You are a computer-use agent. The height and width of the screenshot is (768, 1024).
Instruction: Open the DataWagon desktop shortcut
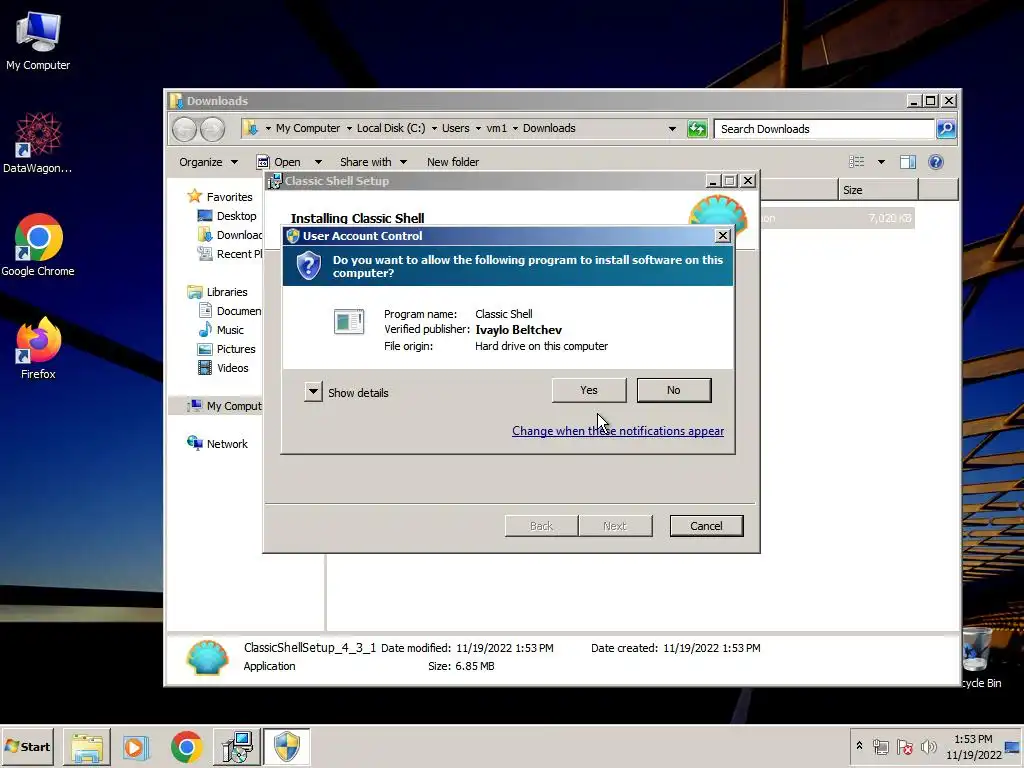(x=38, y=142)
